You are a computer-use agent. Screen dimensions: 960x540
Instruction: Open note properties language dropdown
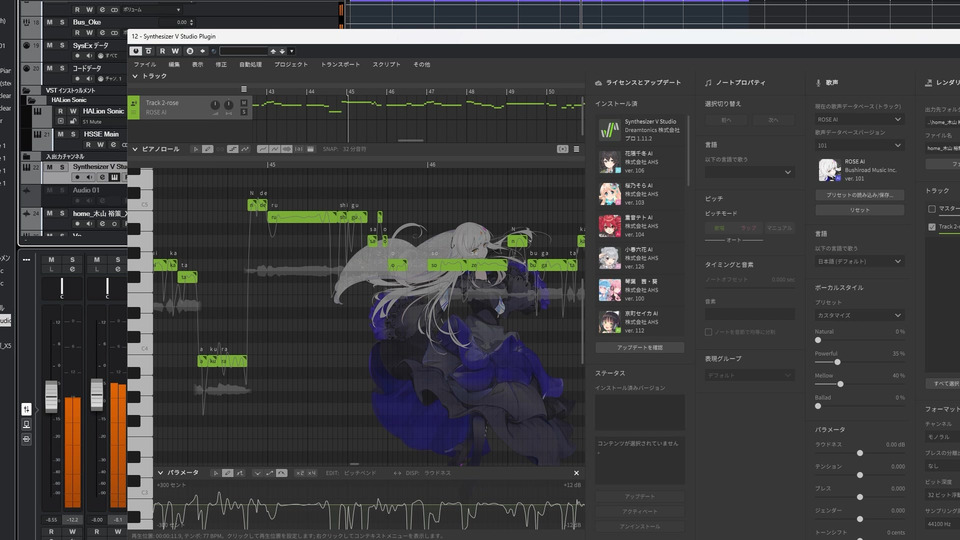(749, 173)
